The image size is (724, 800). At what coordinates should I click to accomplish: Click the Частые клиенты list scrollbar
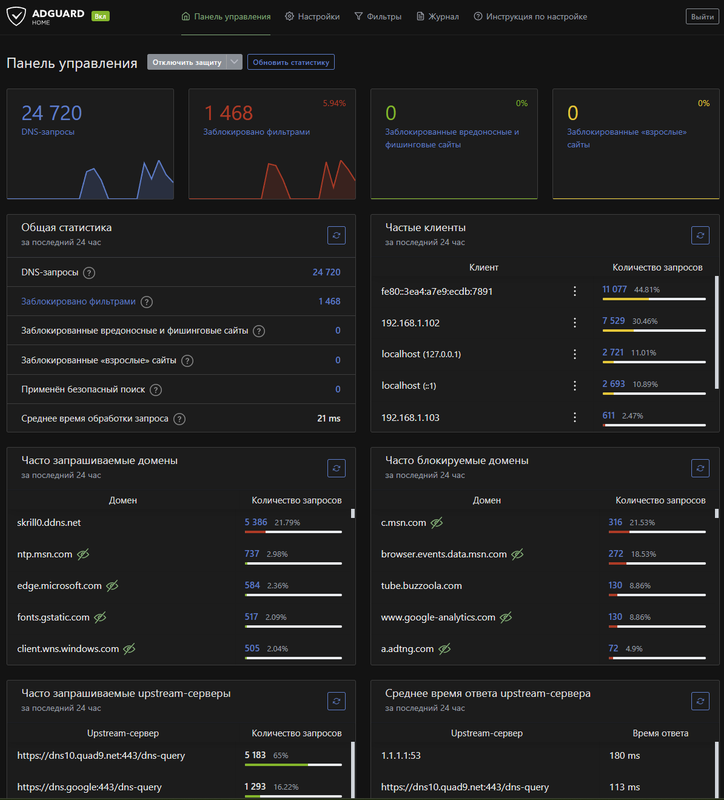tap(716, 333)
